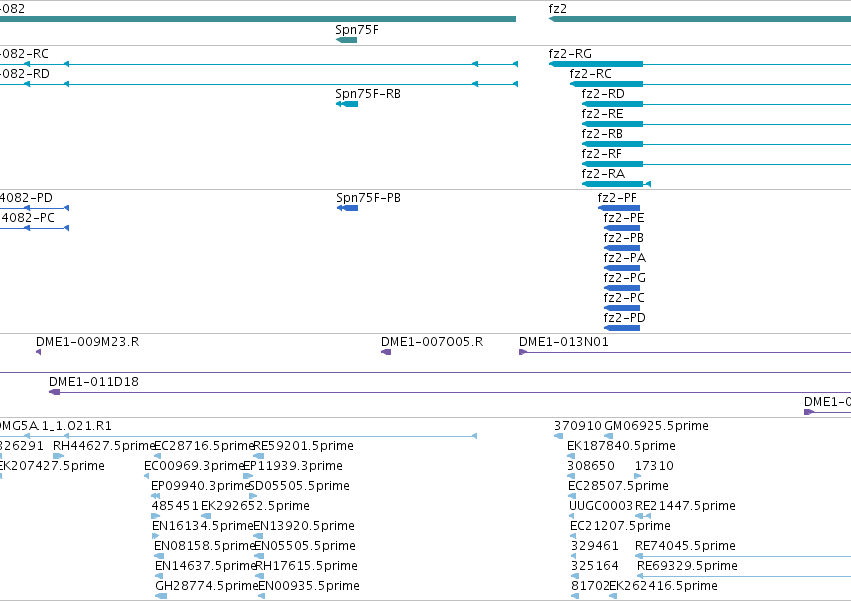Select the EP11939.3prime EST
Viewport: 851px width, 601px height.
coord(248,476)
